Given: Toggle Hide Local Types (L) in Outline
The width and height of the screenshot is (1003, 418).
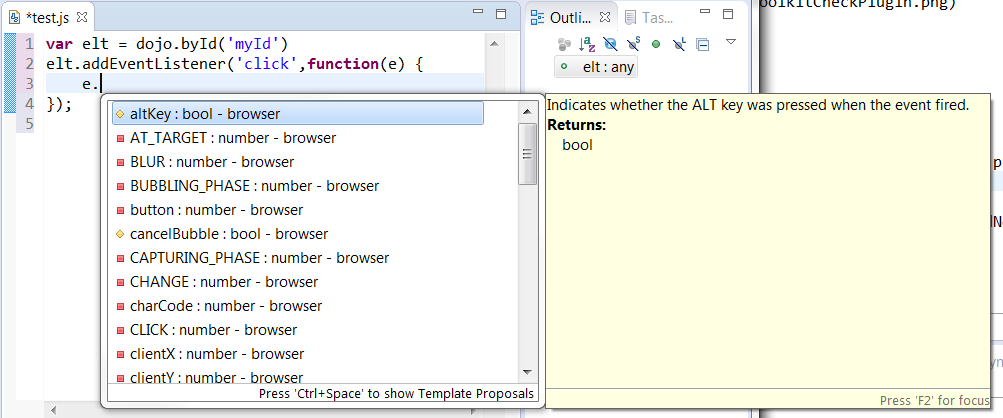Looking at the screenshot, I should 679,44.
